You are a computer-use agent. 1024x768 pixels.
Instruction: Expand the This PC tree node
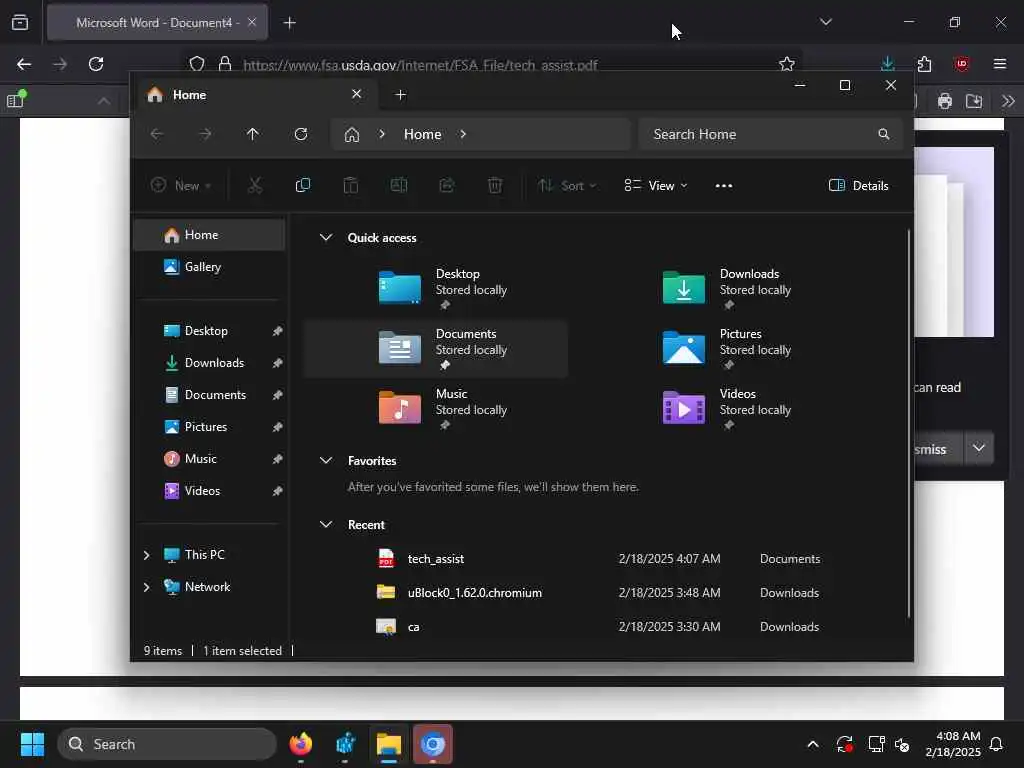146,555
